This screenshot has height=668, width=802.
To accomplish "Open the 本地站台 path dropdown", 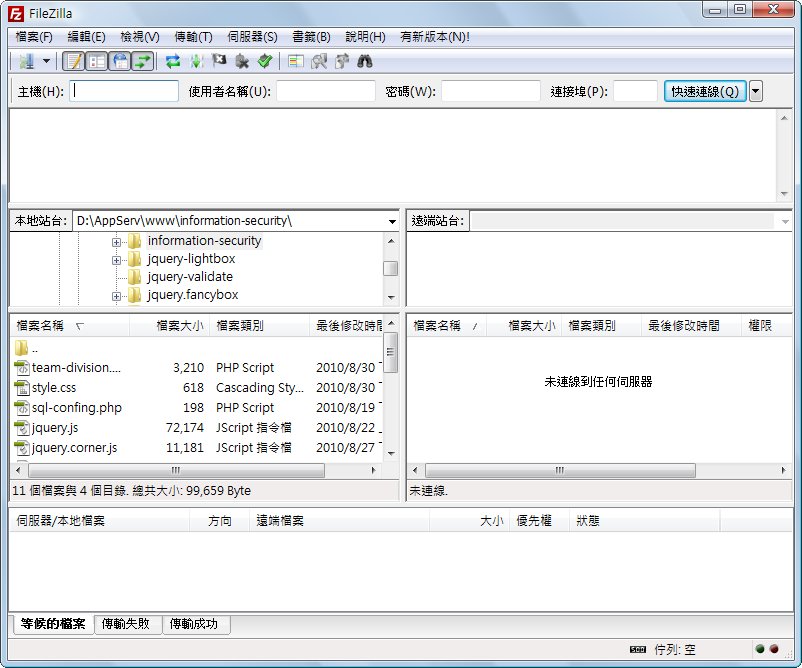I will (392, 221).
